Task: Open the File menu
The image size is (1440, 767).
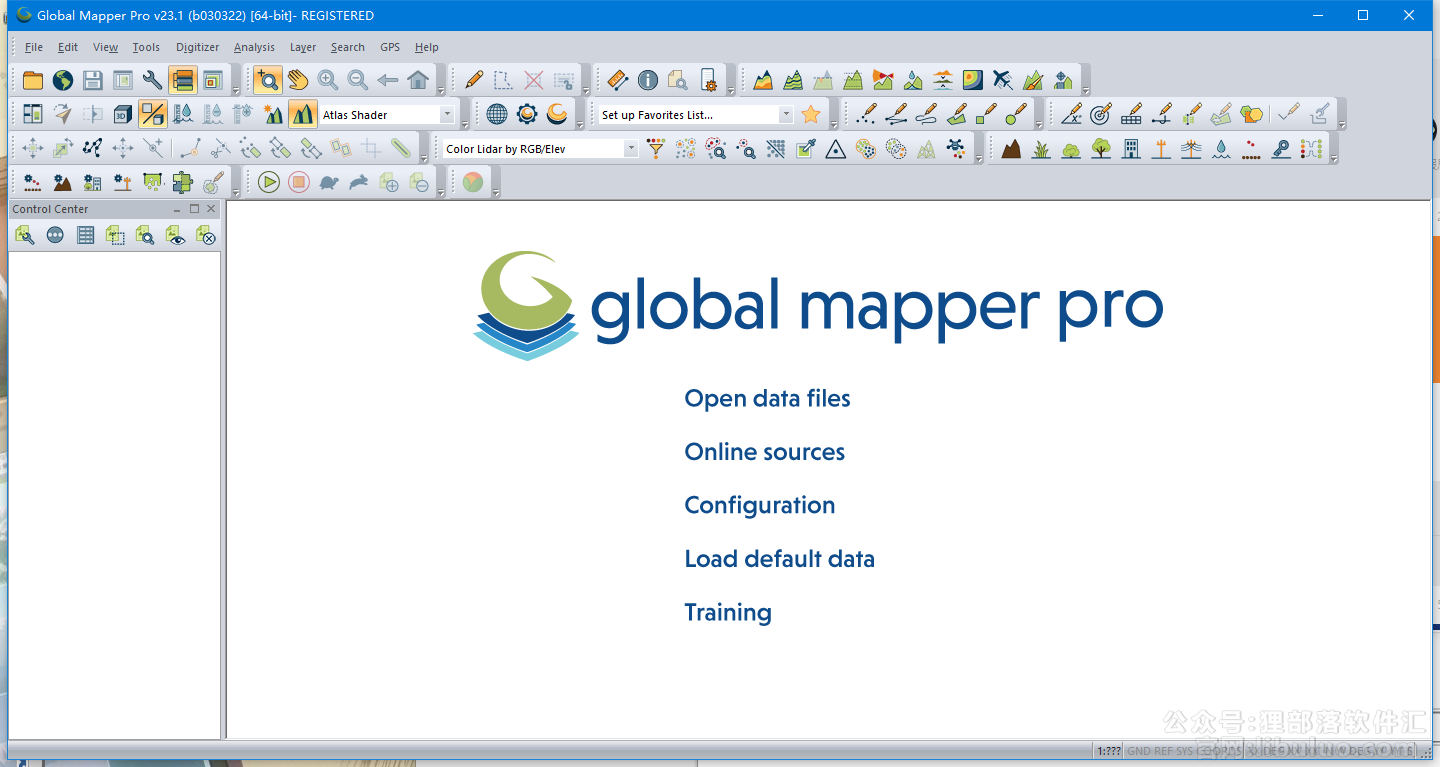Action: [x=34, y=47]
